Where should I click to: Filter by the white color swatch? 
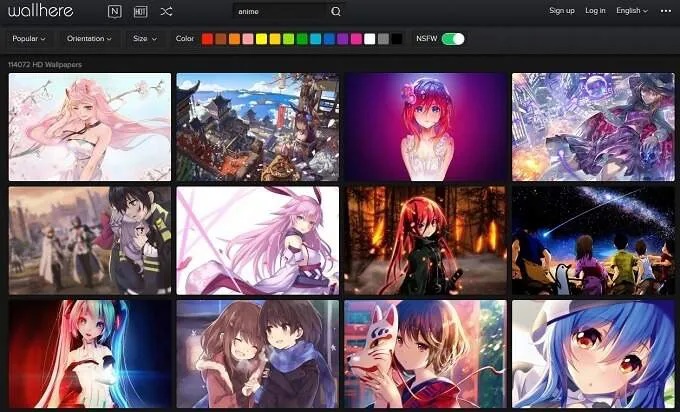click(369, 39)
